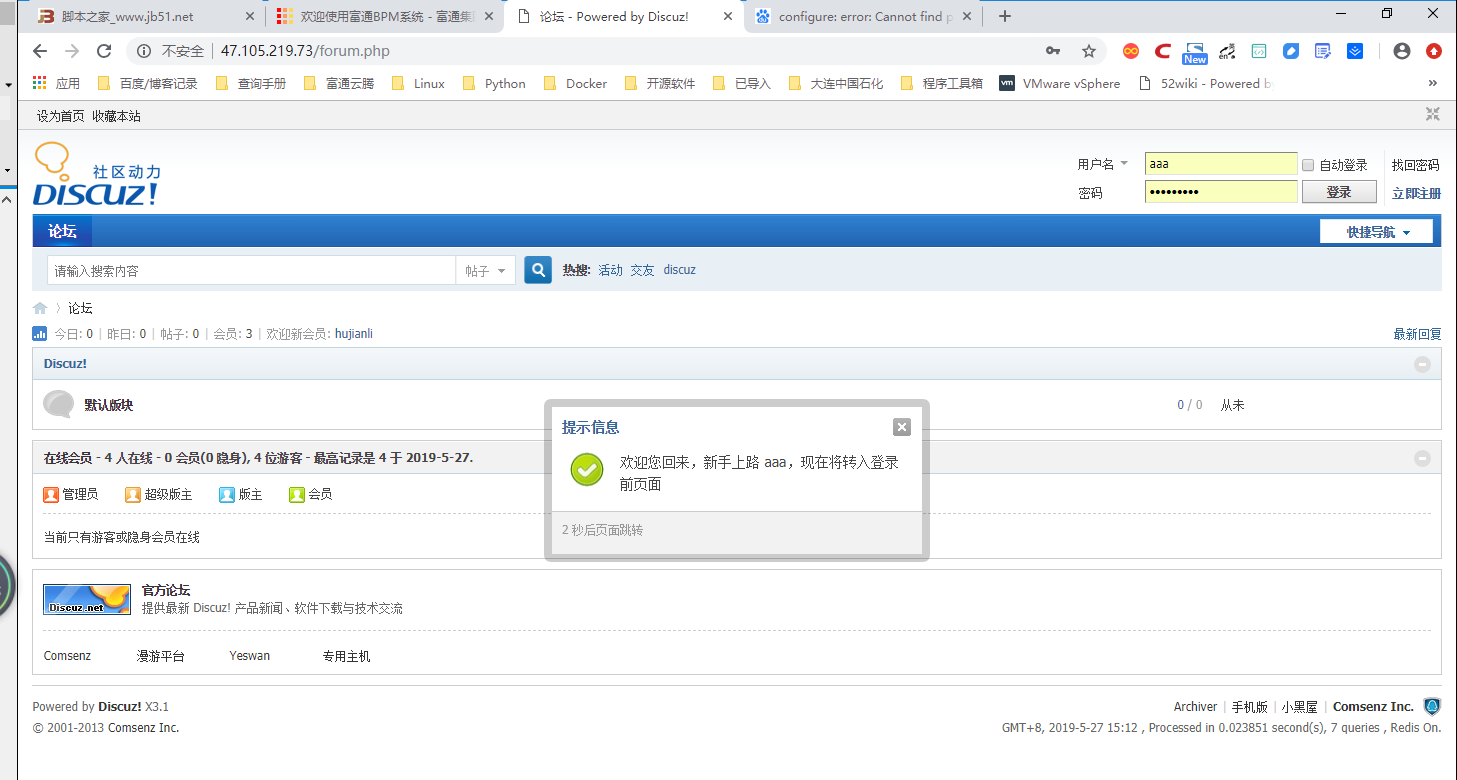Image resolution: width=1457 pixels, height=780 pixels.
Task: Open the Chrome profile avatar icon
Action: [x=1402, y=51]
